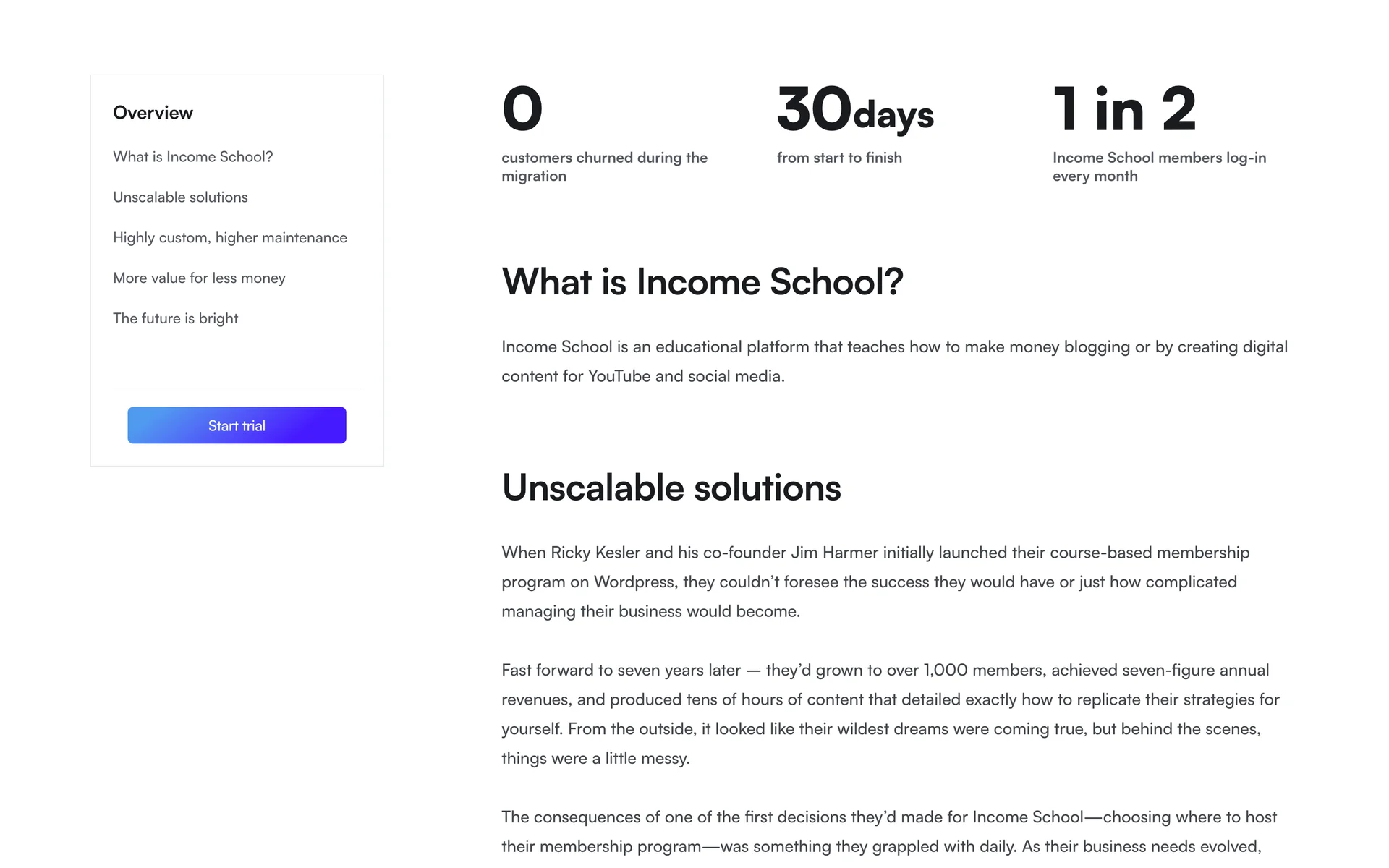The height and width of the screenshot is (868, 1389).
Task: Click the 'Overview' sidebar heading
Action: 153,113
